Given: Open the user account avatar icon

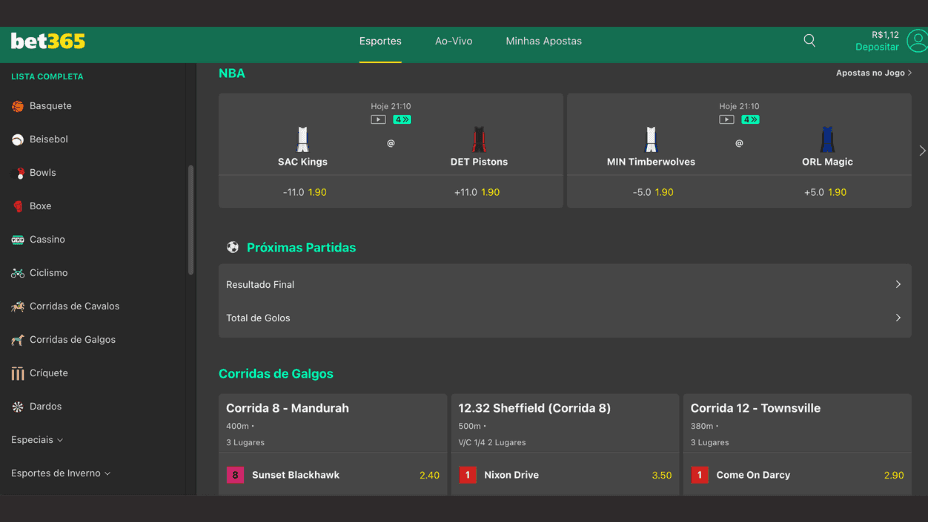Looking at the screenshot, I should (917, 41).
